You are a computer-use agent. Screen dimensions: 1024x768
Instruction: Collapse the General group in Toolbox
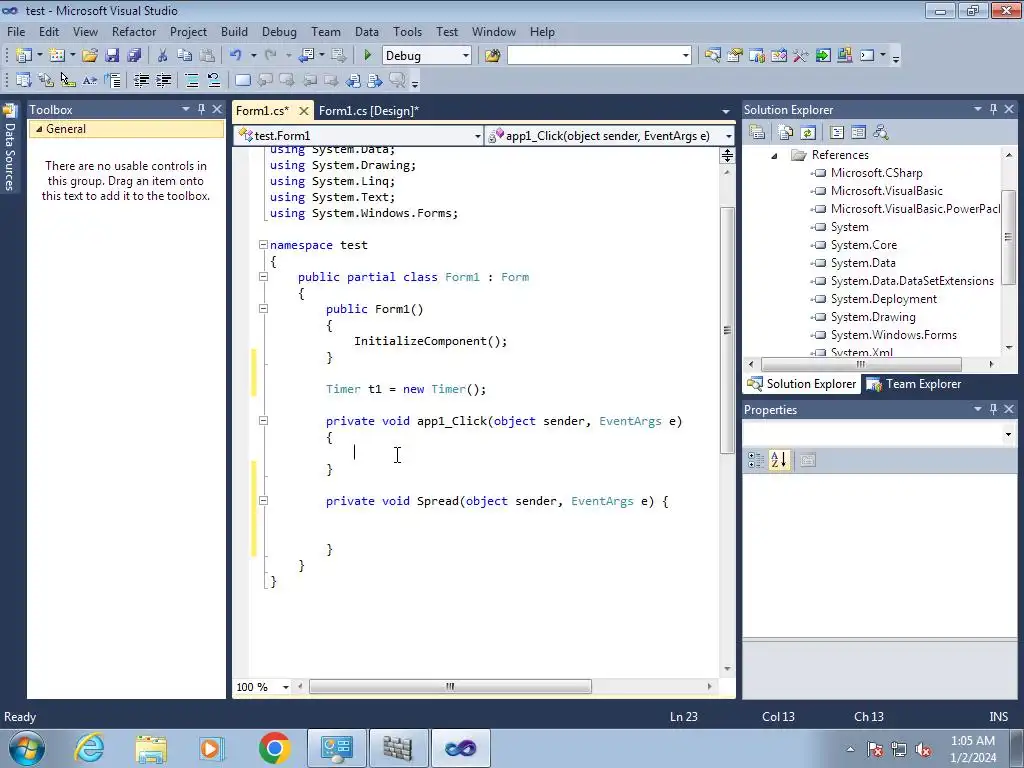tap(39, 129)
